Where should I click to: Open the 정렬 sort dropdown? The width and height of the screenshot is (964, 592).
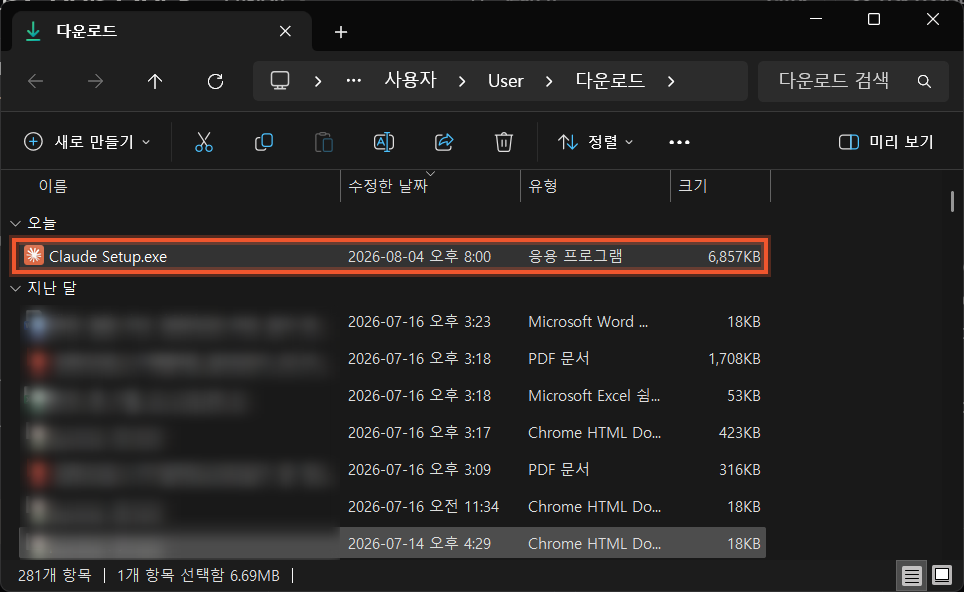(595, 142)
